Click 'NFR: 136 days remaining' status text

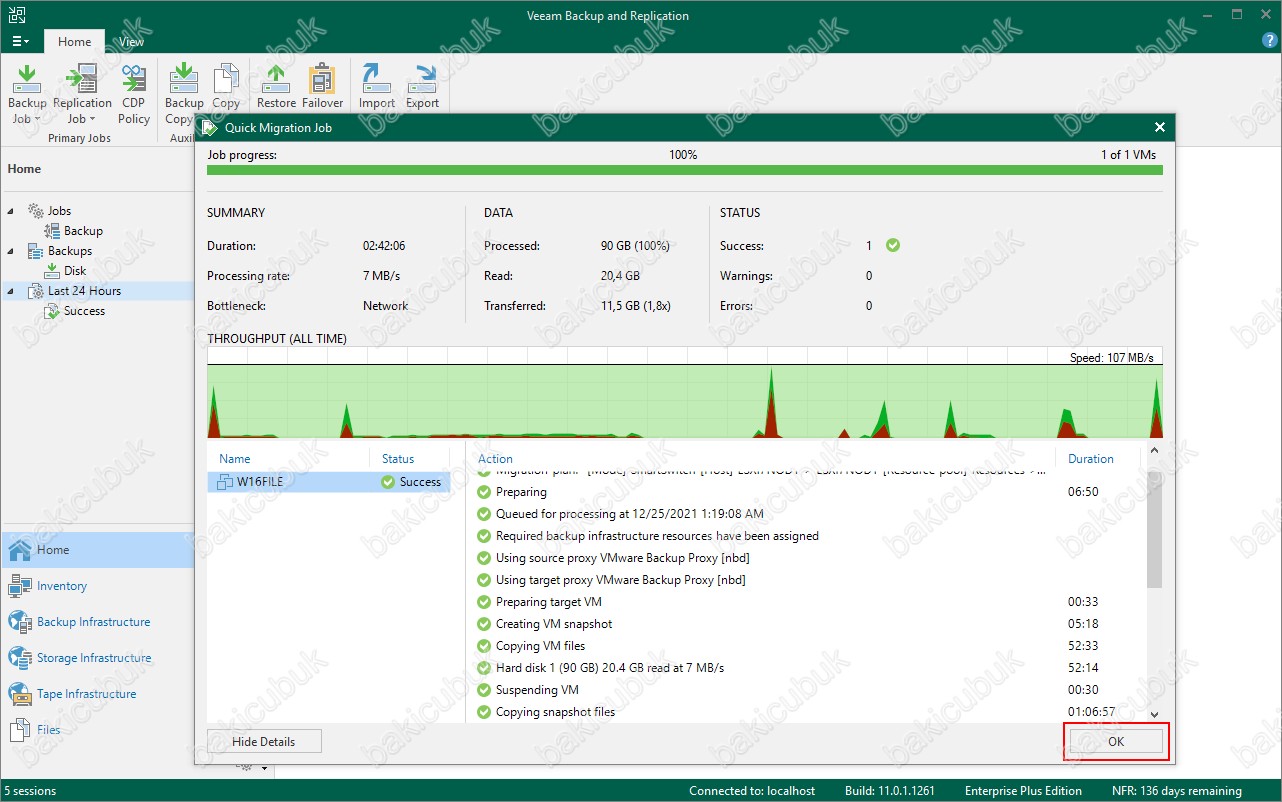tap(1176, 791)
